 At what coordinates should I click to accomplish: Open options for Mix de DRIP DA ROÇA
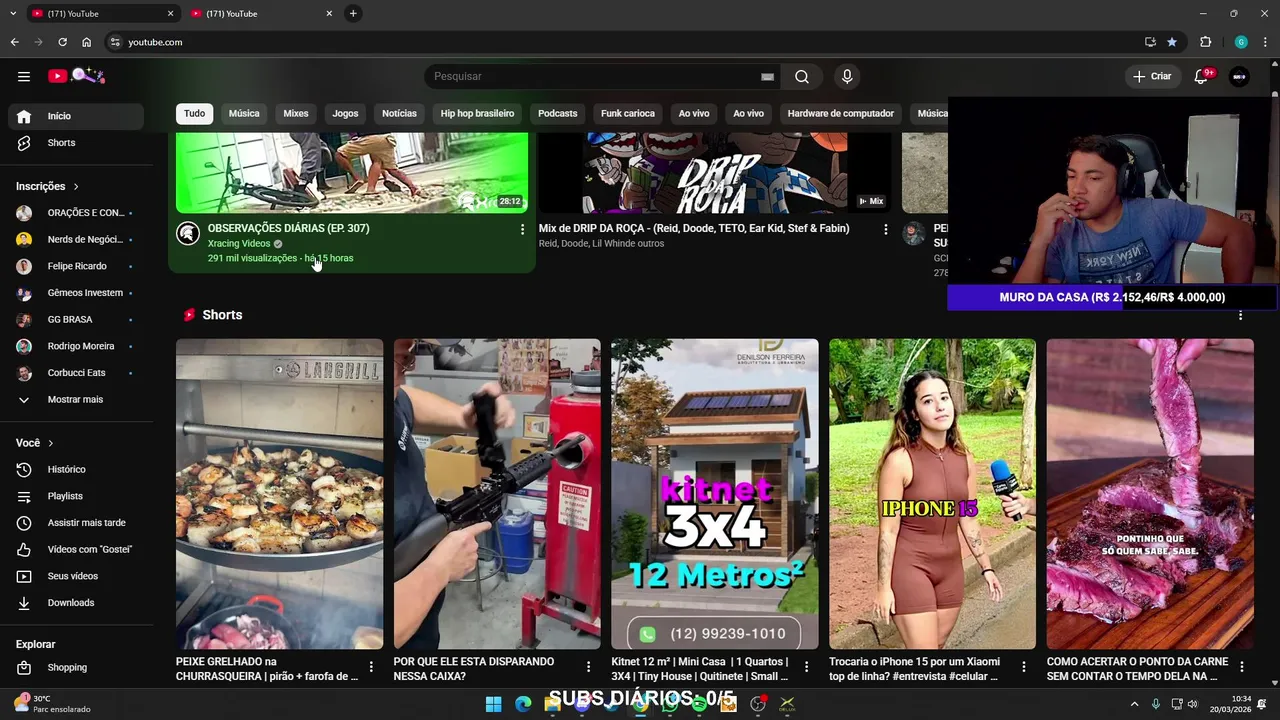885,229
